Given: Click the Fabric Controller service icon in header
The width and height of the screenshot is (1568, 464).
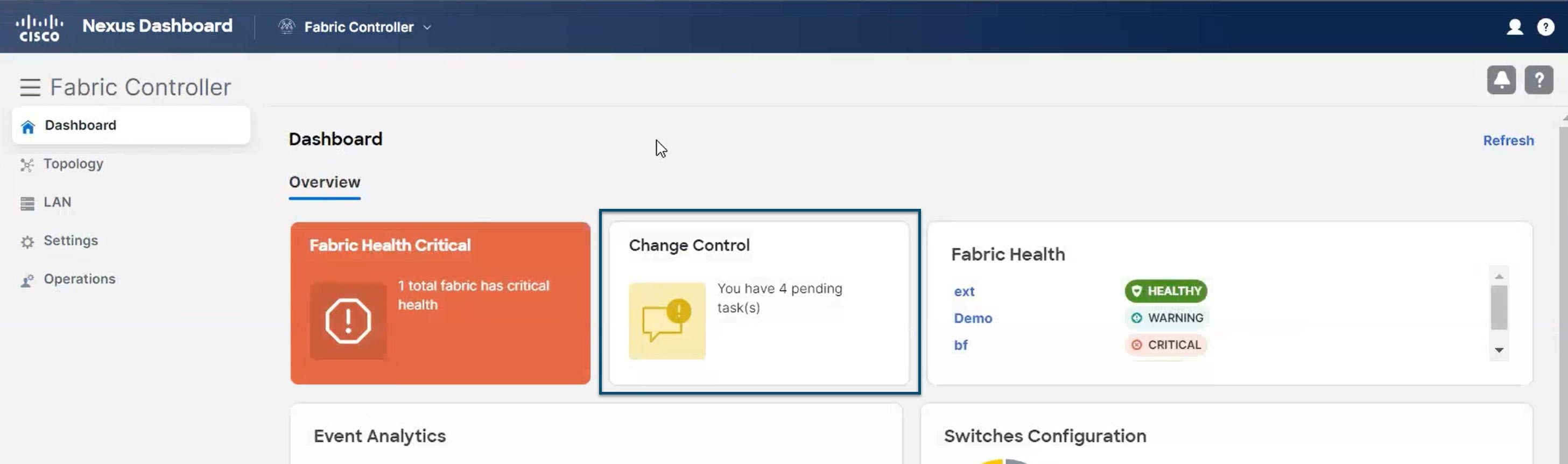Looking at the screenshot, I should point(286,26).
